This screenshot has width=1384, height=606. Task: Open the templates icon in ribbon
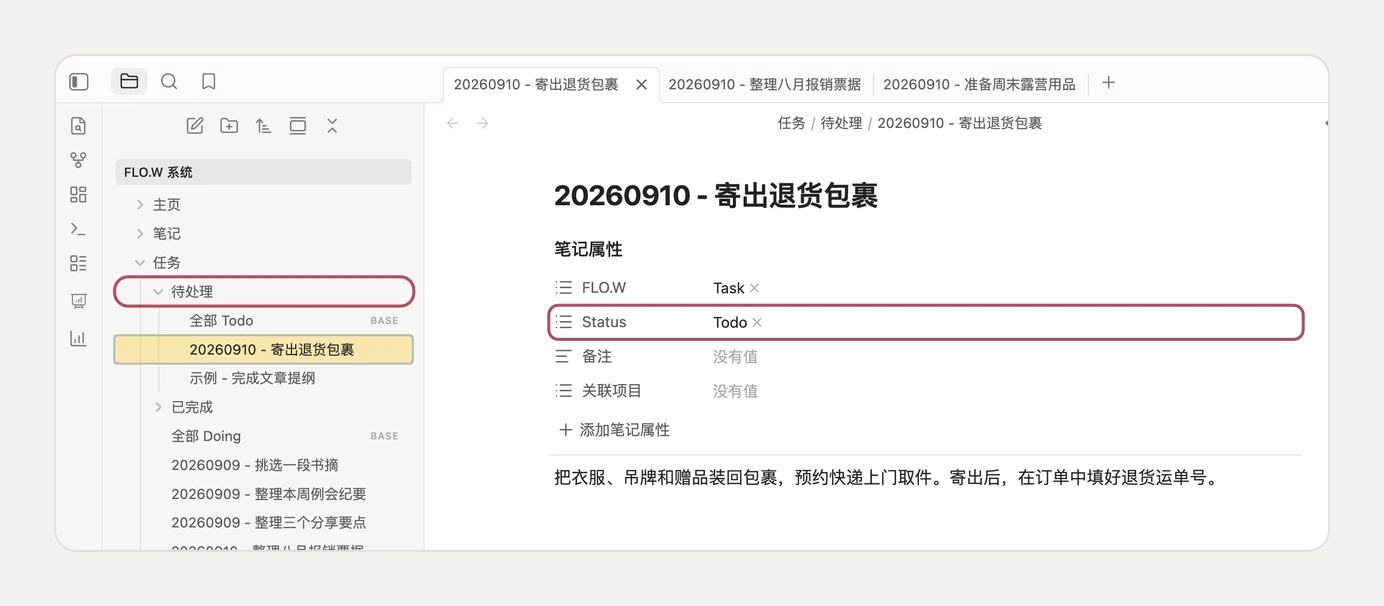coord(78,263)
